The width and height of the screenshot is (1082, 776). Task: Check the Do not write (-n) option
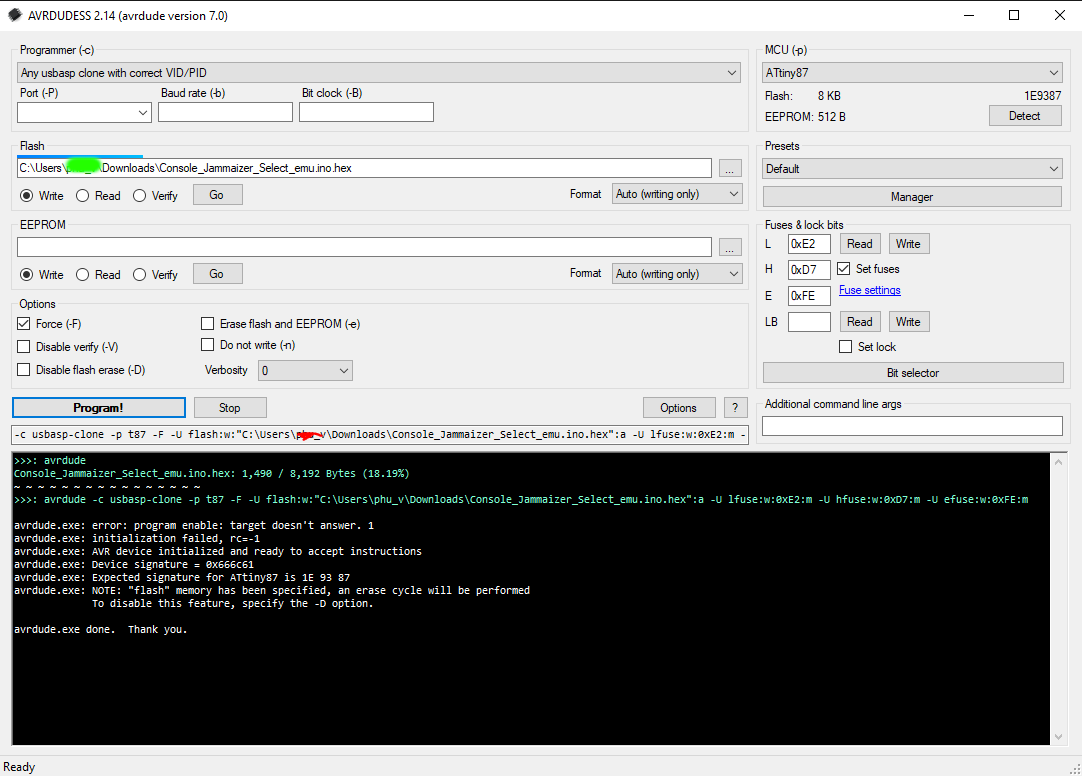208,344
